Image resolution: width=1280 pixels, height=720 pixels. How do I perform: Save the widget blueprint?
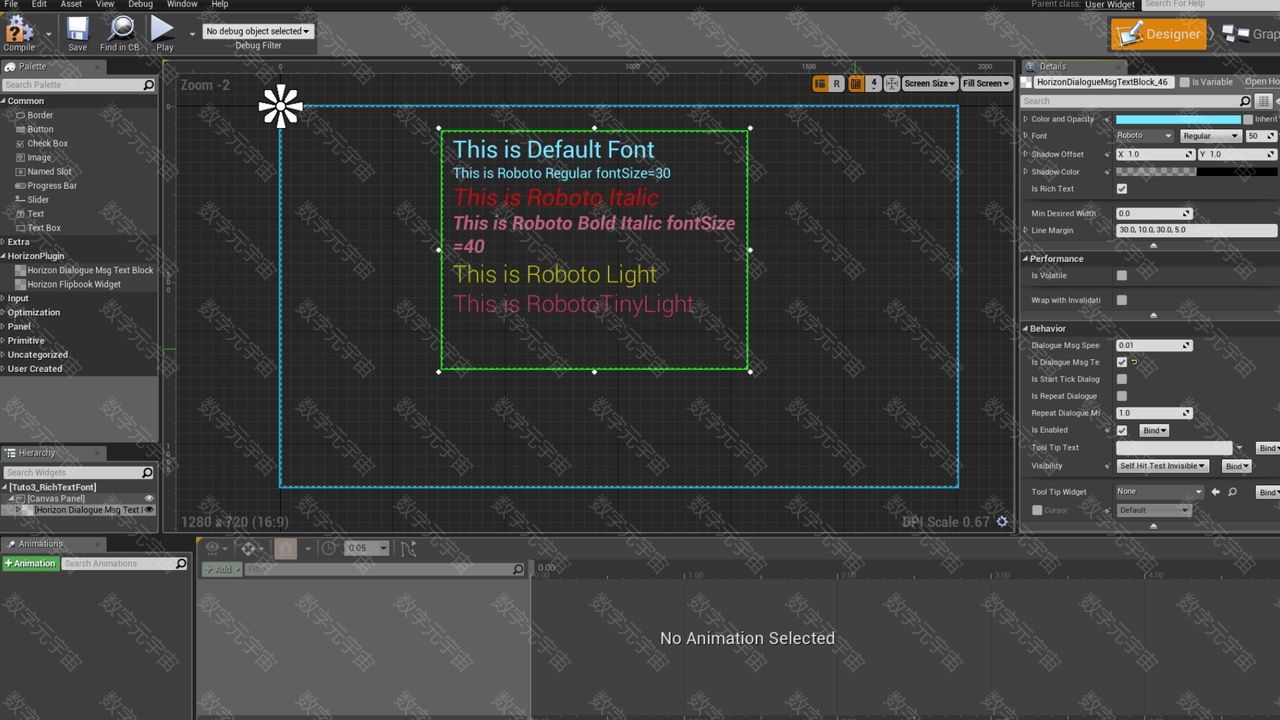coord(77,33)
